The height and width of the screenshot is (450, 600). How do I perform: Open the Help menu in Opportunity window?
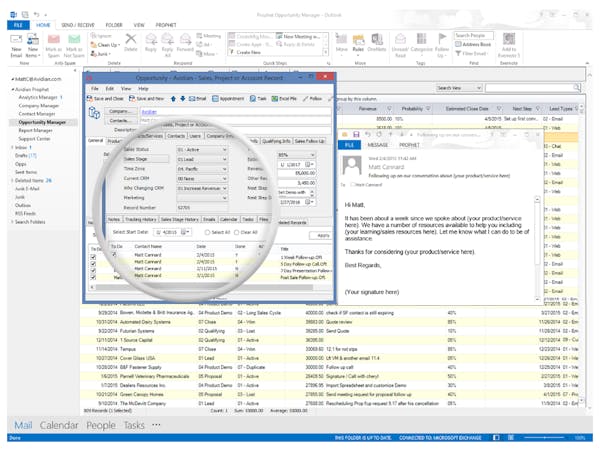pyautogui.click(x=143, y=89)
